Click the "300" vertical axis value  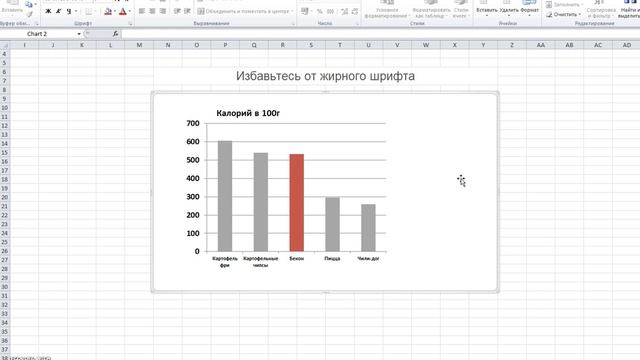193,197
